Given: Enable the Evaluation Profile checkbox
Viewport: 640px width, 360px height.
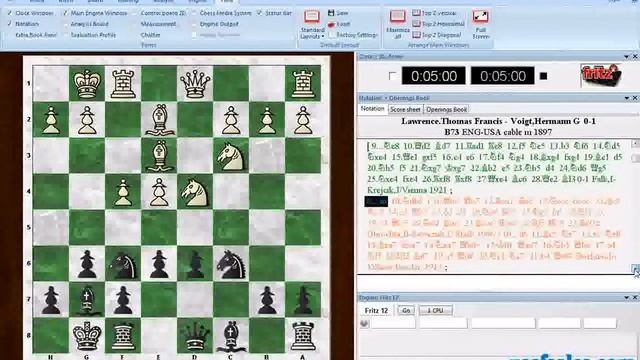Looking at the screenshot, I should pos(65,35).
